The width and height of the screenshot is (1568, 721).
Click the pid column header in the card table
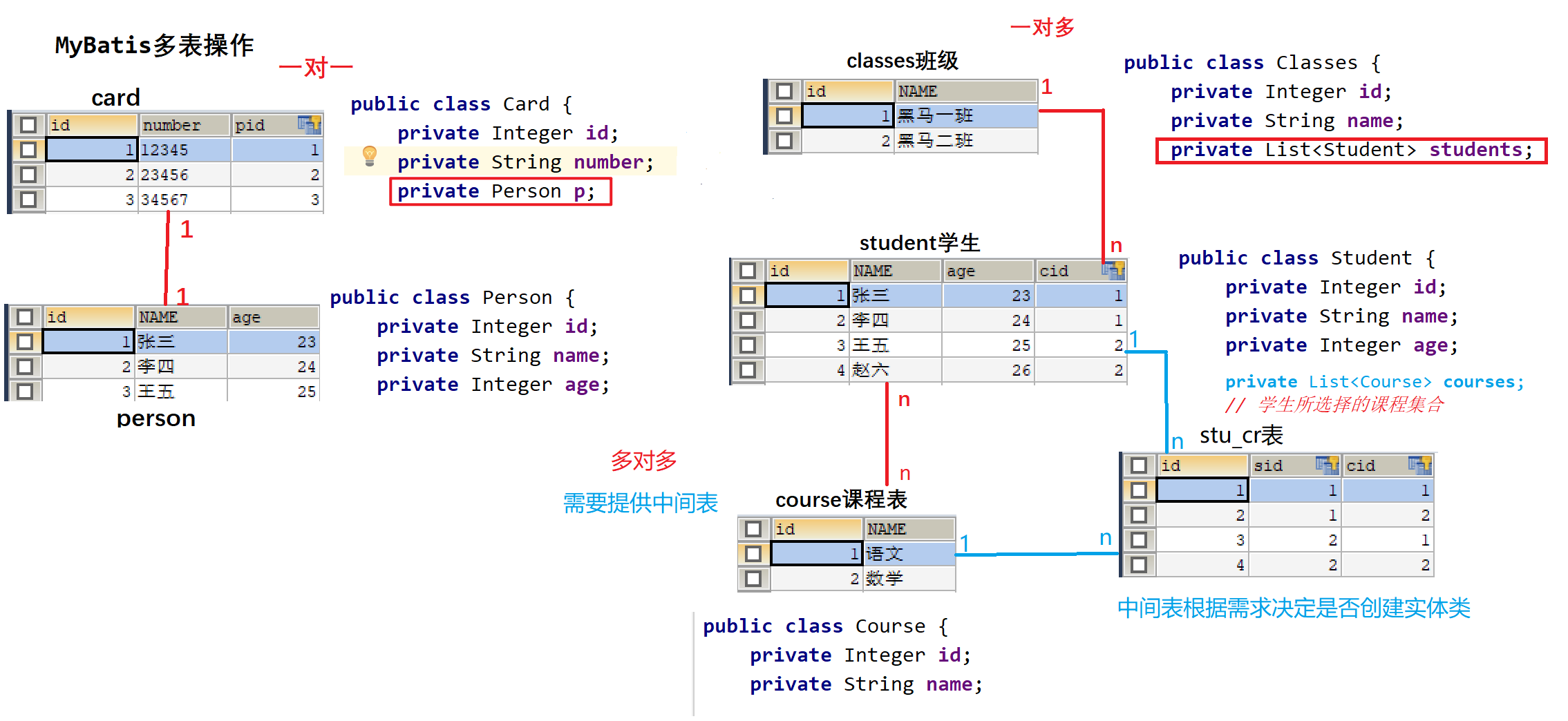click(x=277, y=125)
